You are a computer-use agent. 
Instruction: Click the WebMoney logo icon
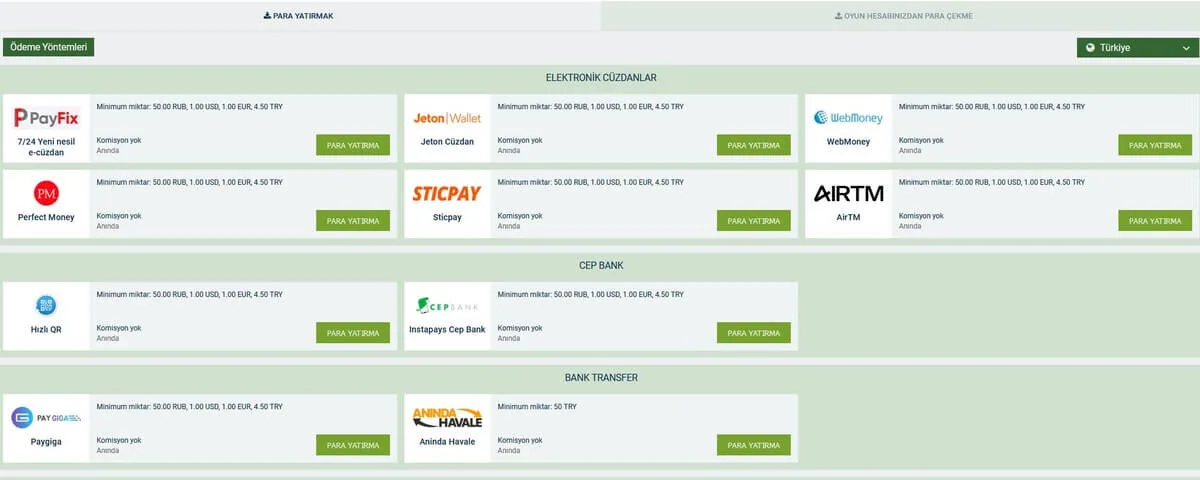click(x=848, y=118)
